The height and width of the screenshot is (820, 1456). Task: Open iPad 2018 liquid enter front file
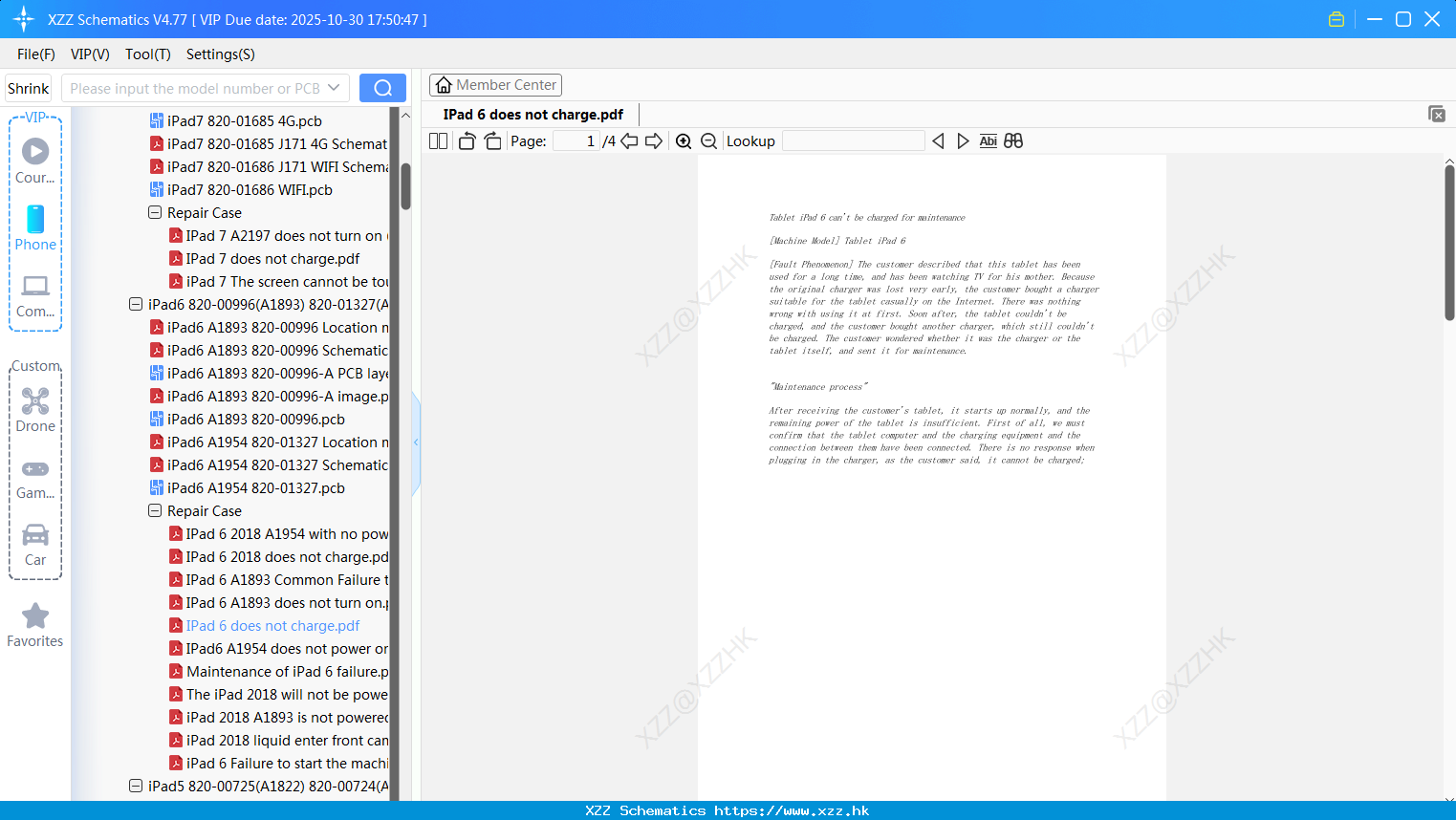pos(278,741)
